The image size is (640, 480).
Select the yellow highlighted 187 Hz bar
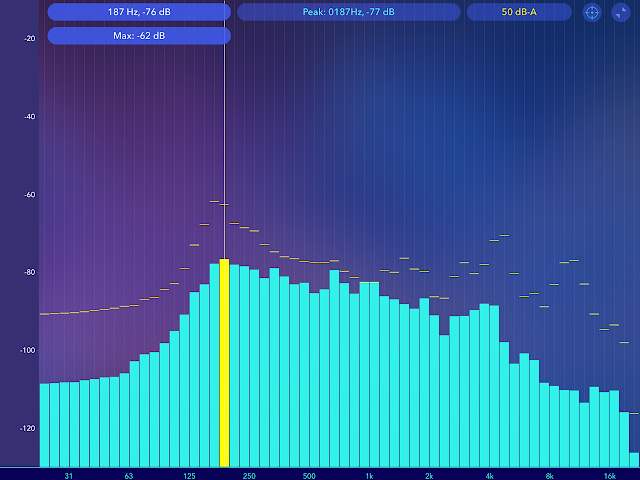coord(224,363)
